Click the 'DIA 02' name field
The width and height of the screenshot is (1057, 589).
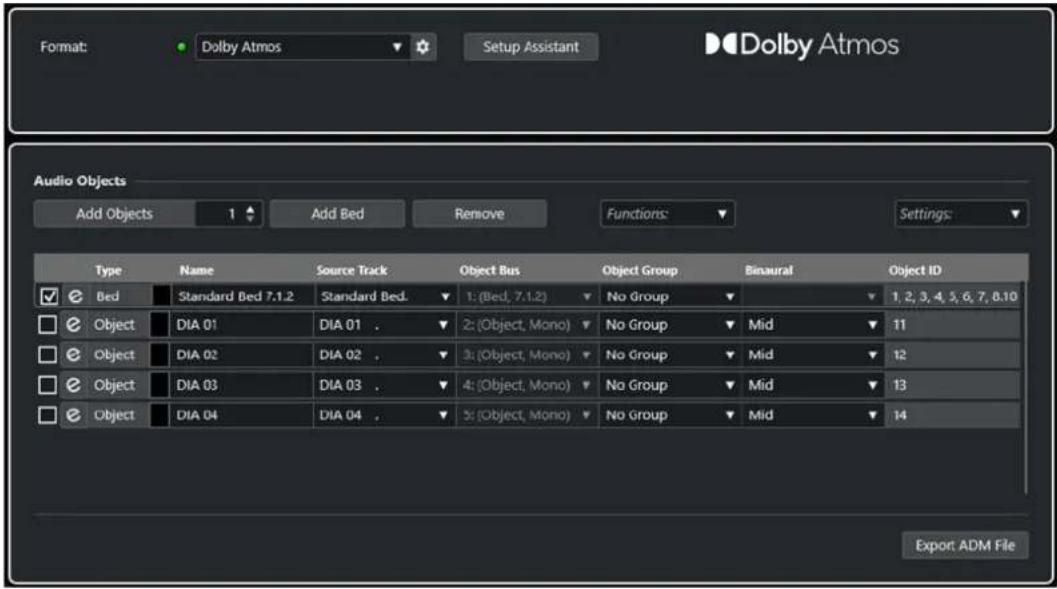coord(241,354)
